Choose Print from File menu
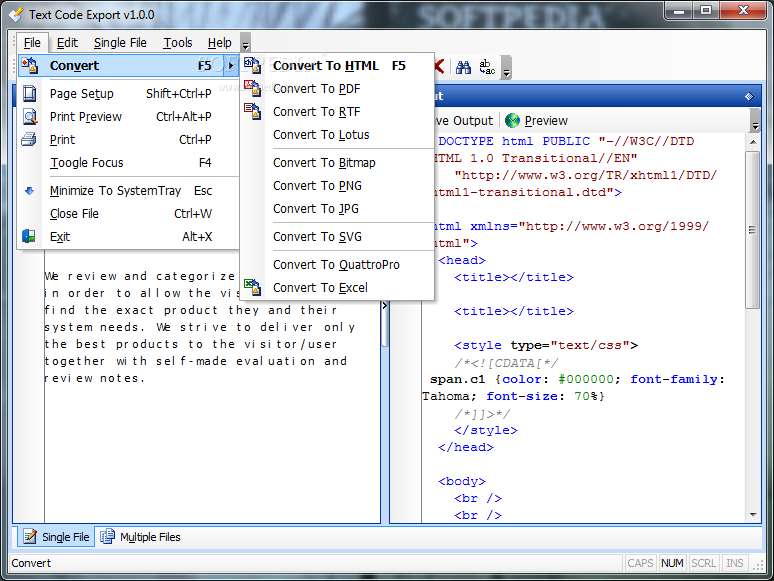 (128, 140)
